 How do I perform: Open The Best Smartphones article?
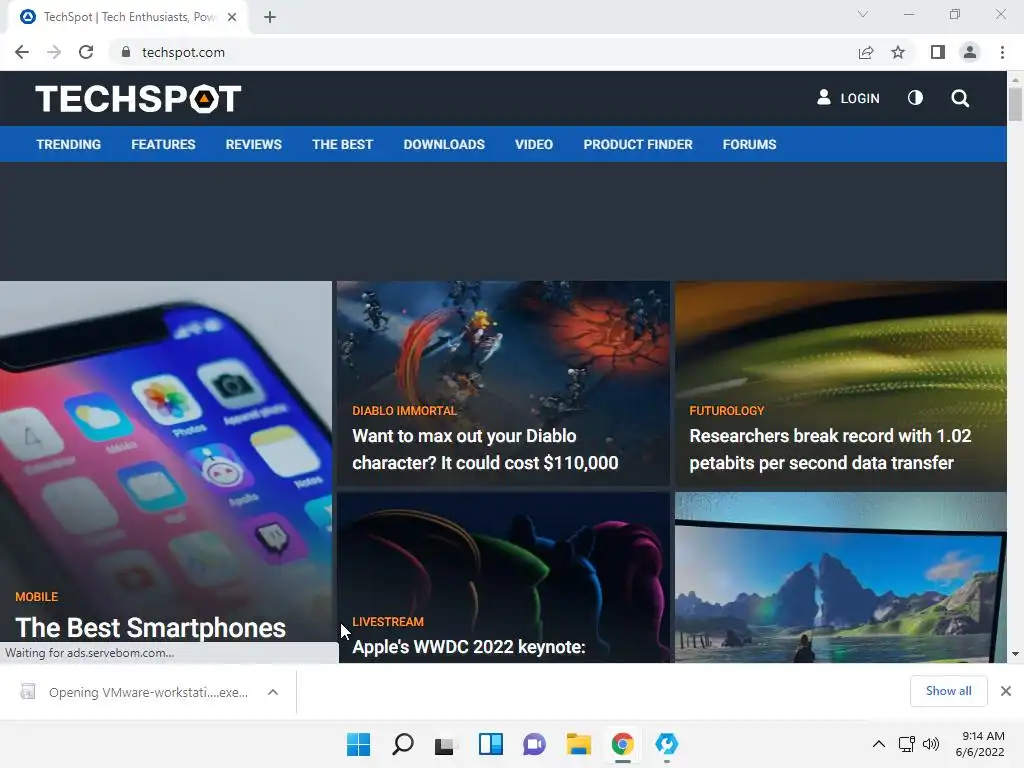coord(151,628)
